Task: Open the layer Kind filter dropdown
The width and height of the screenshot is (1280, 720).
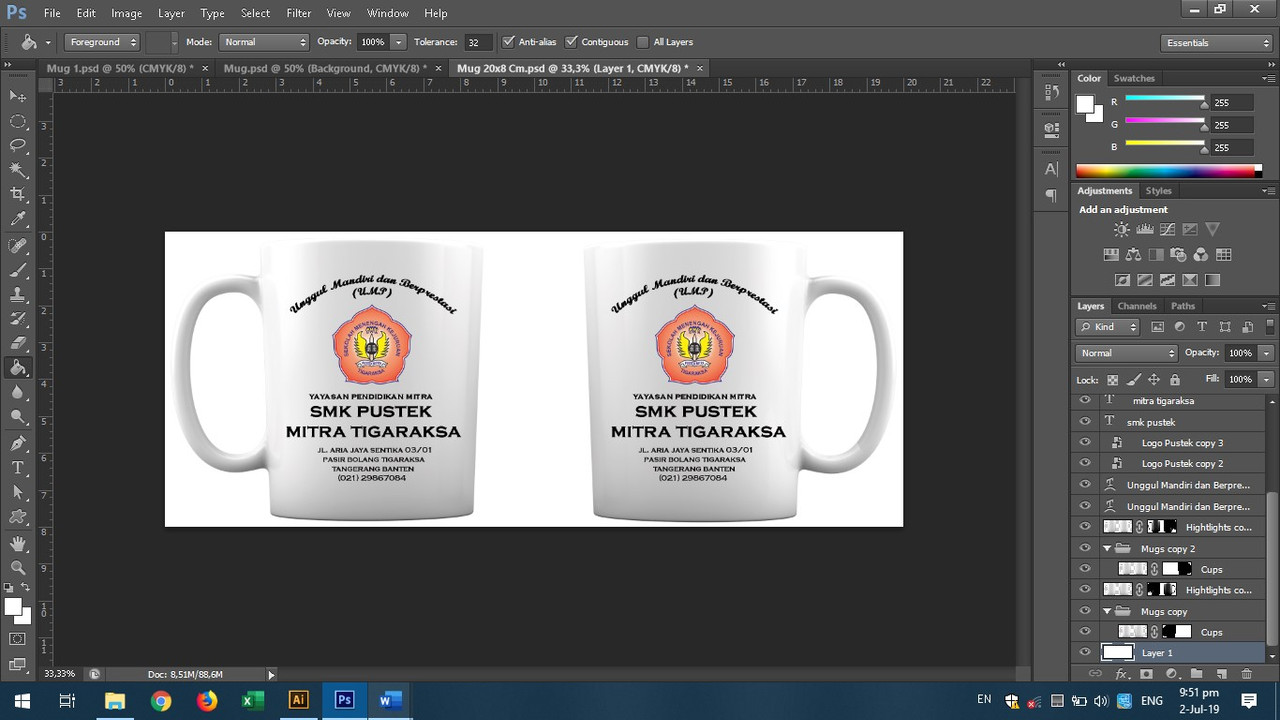Action: [1108, 327]
